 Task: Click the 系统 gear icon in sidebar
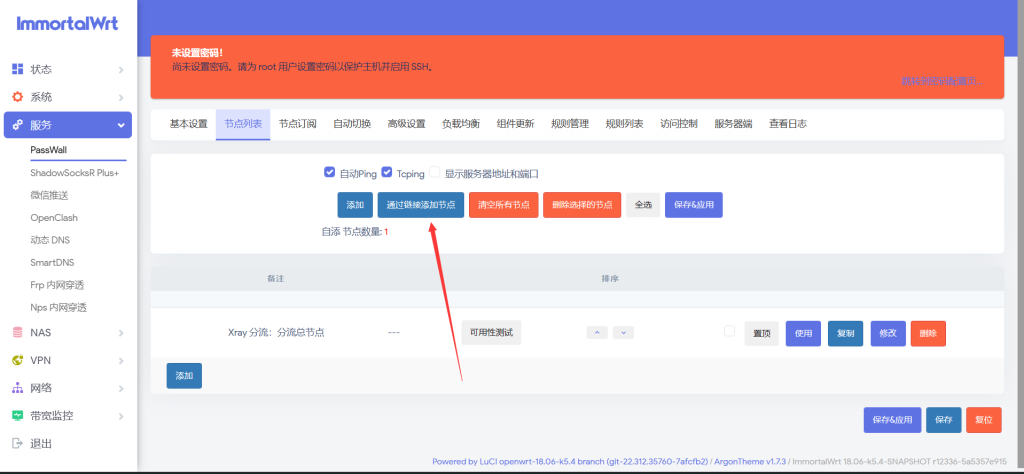tap(17, 97)
